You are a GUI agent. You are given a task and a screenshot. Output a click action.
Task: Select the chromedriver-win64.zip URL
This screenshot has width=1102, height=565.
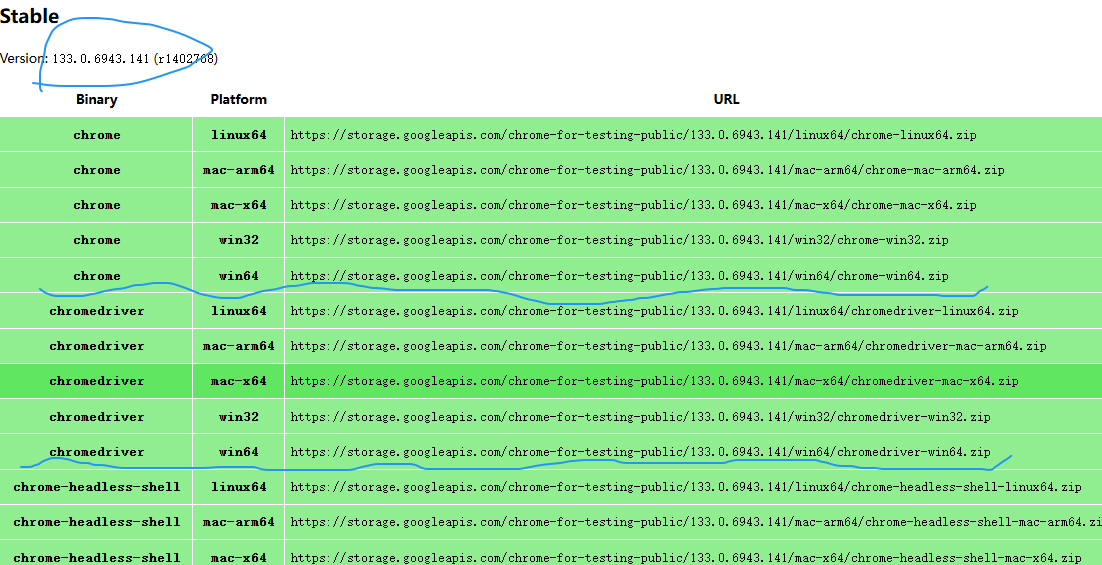[640, 452]
